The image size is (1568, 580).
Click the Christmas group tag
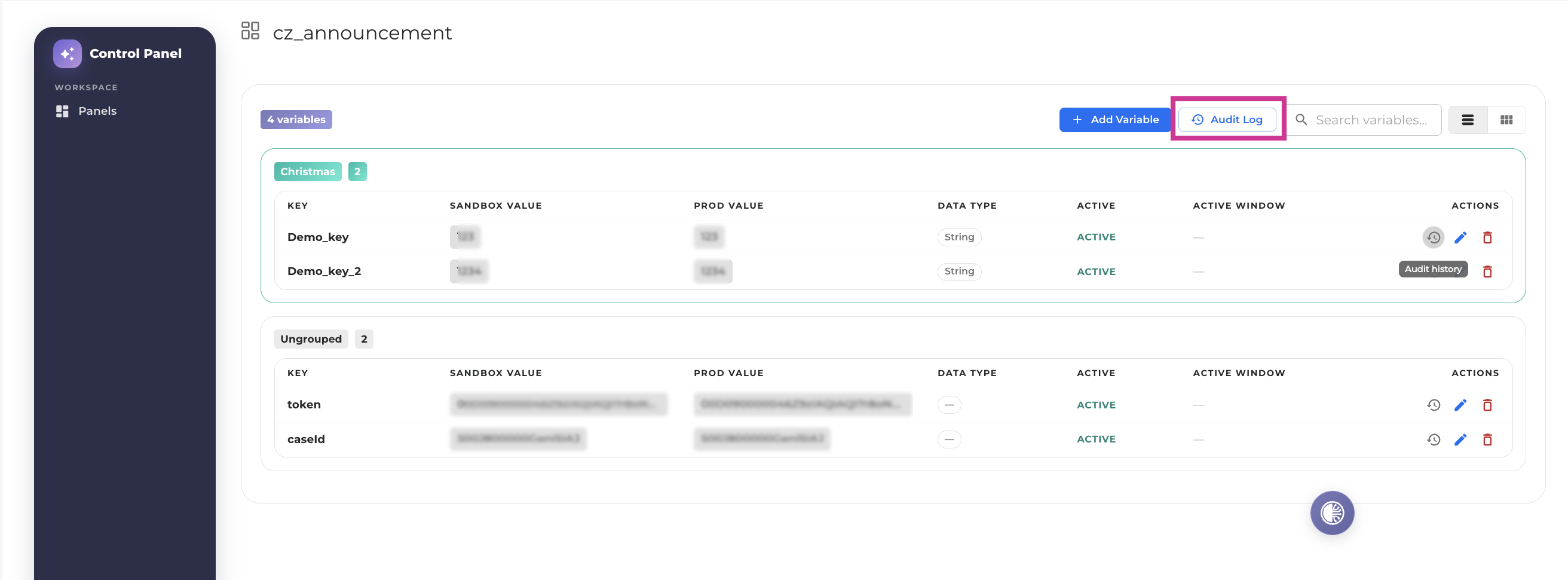coord(307,172)
